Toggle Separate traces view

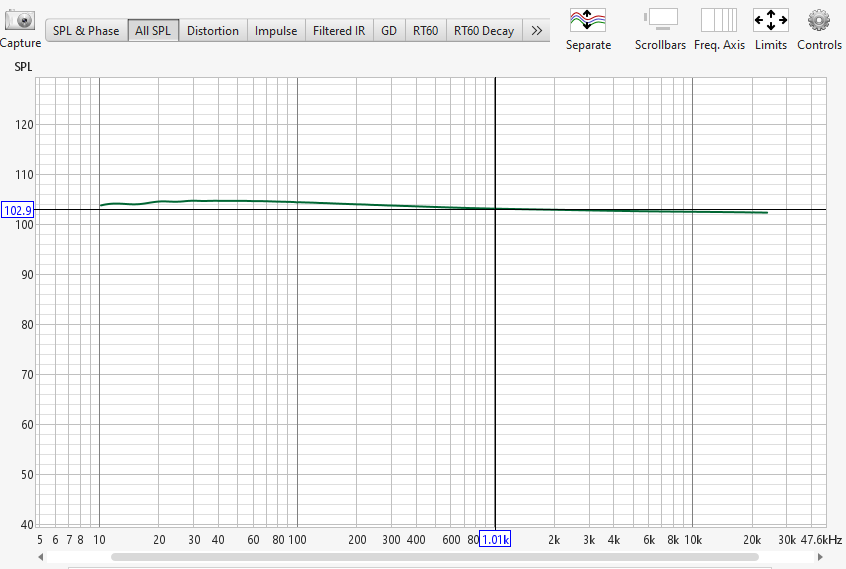(588, 19)
